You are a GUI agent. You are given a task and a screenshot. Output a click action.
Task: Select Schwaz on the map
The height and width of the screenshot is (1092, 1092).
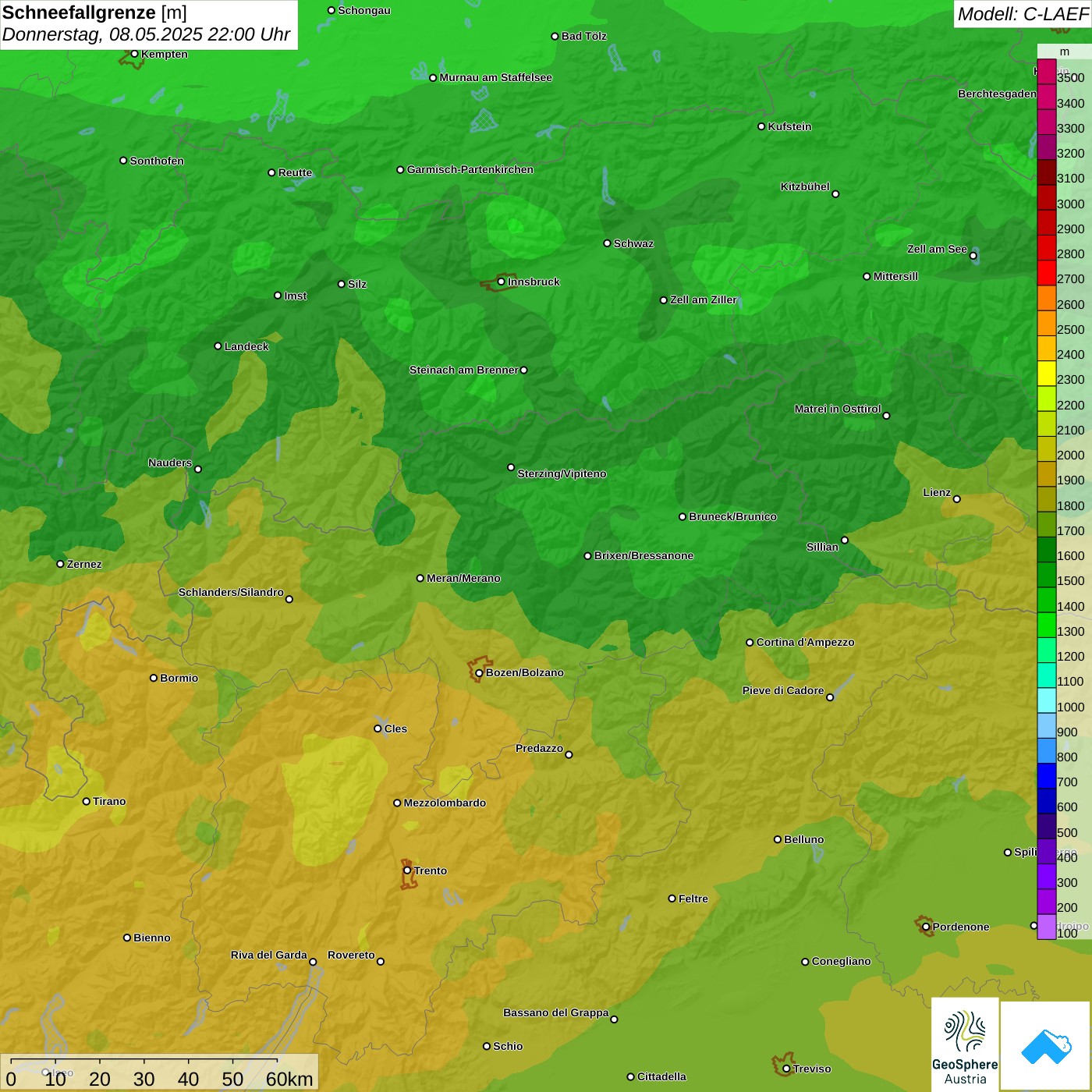point(633,243)
